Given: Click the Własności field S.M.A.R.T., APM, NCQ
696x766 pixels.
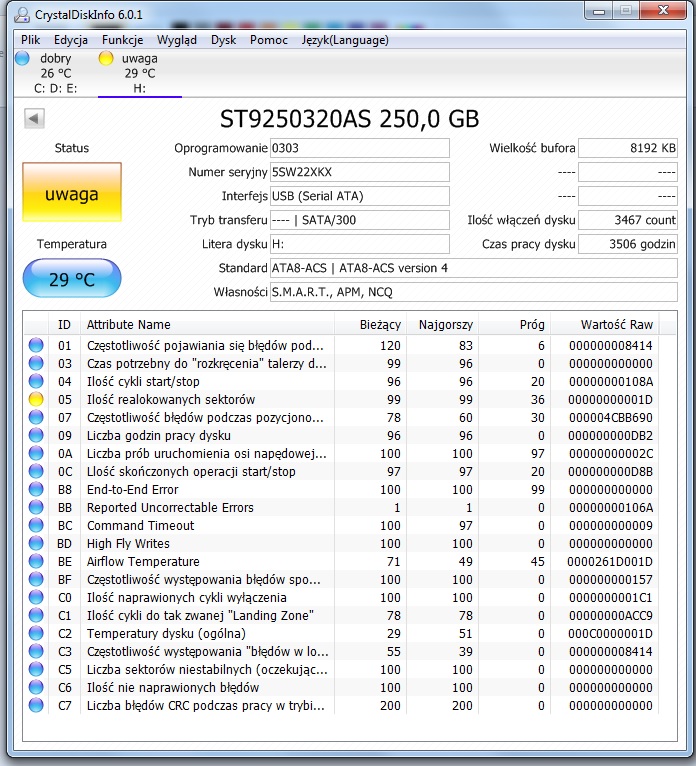Looking at the screenshot, I should pos(474,292).
